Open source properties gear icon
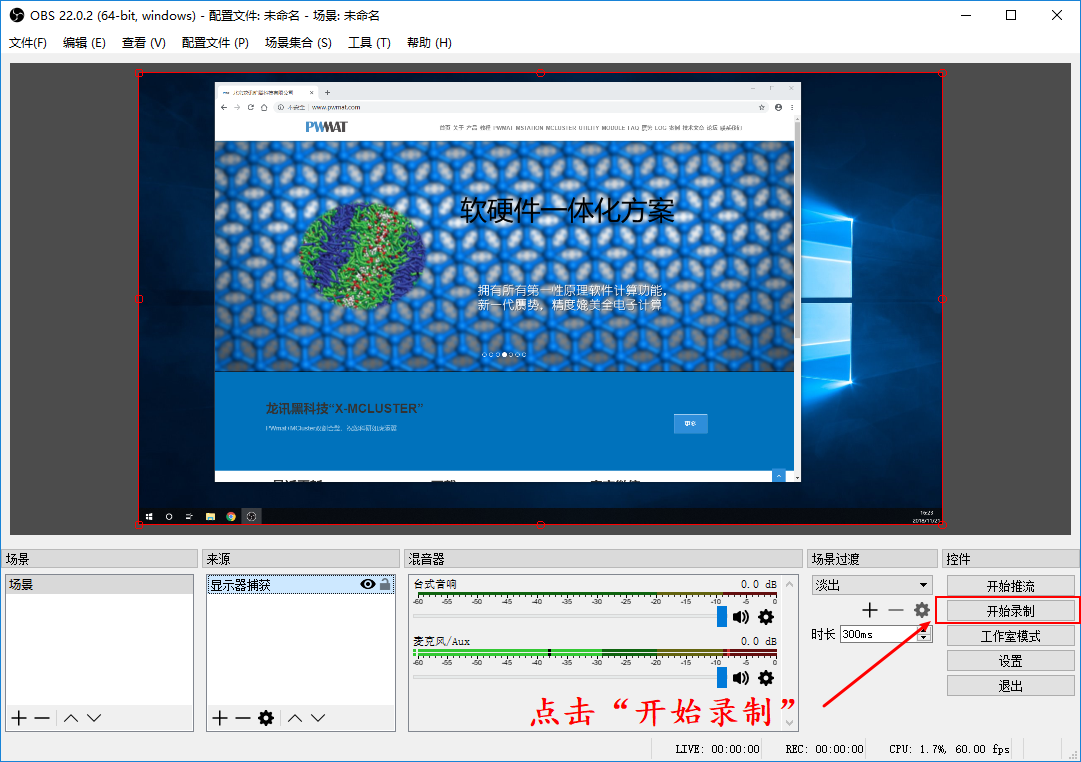This screenshot has width=1081, height=762. (266, 718)
